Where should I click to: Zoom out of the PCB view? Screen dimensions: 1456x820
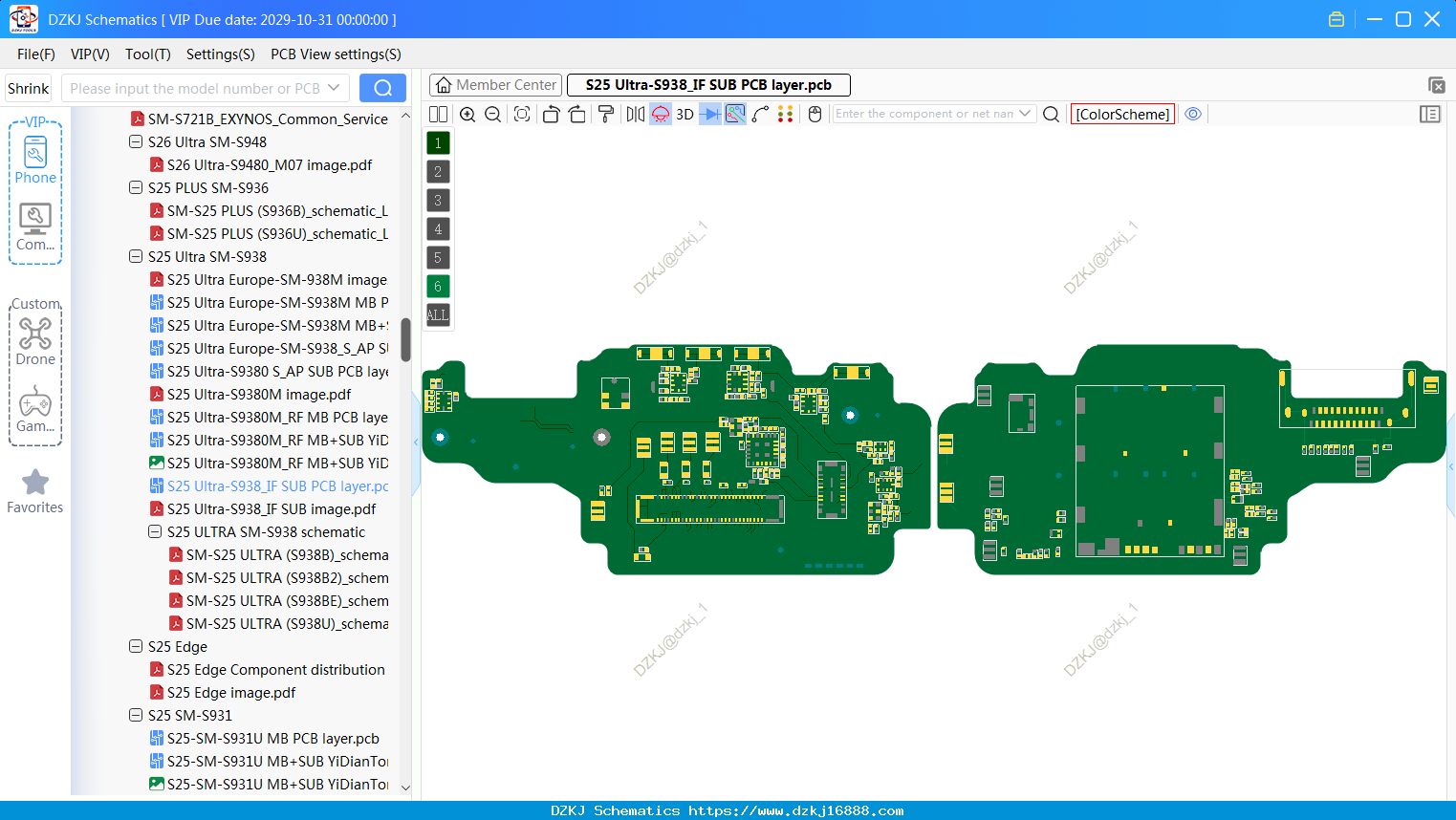493,114
